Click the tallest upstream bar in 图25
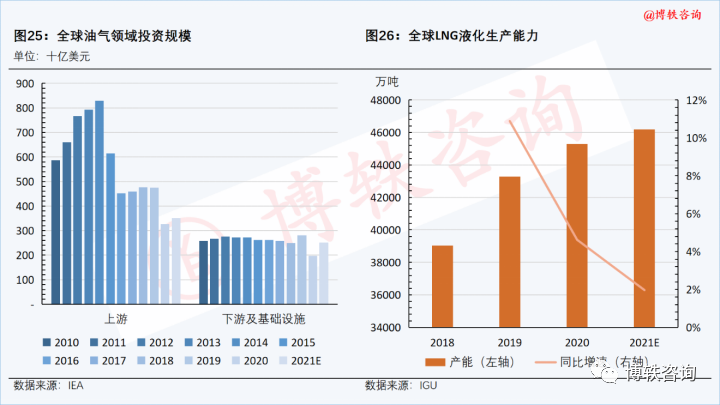Viewport: 720px width, 405px height. (x=99, y=202)
